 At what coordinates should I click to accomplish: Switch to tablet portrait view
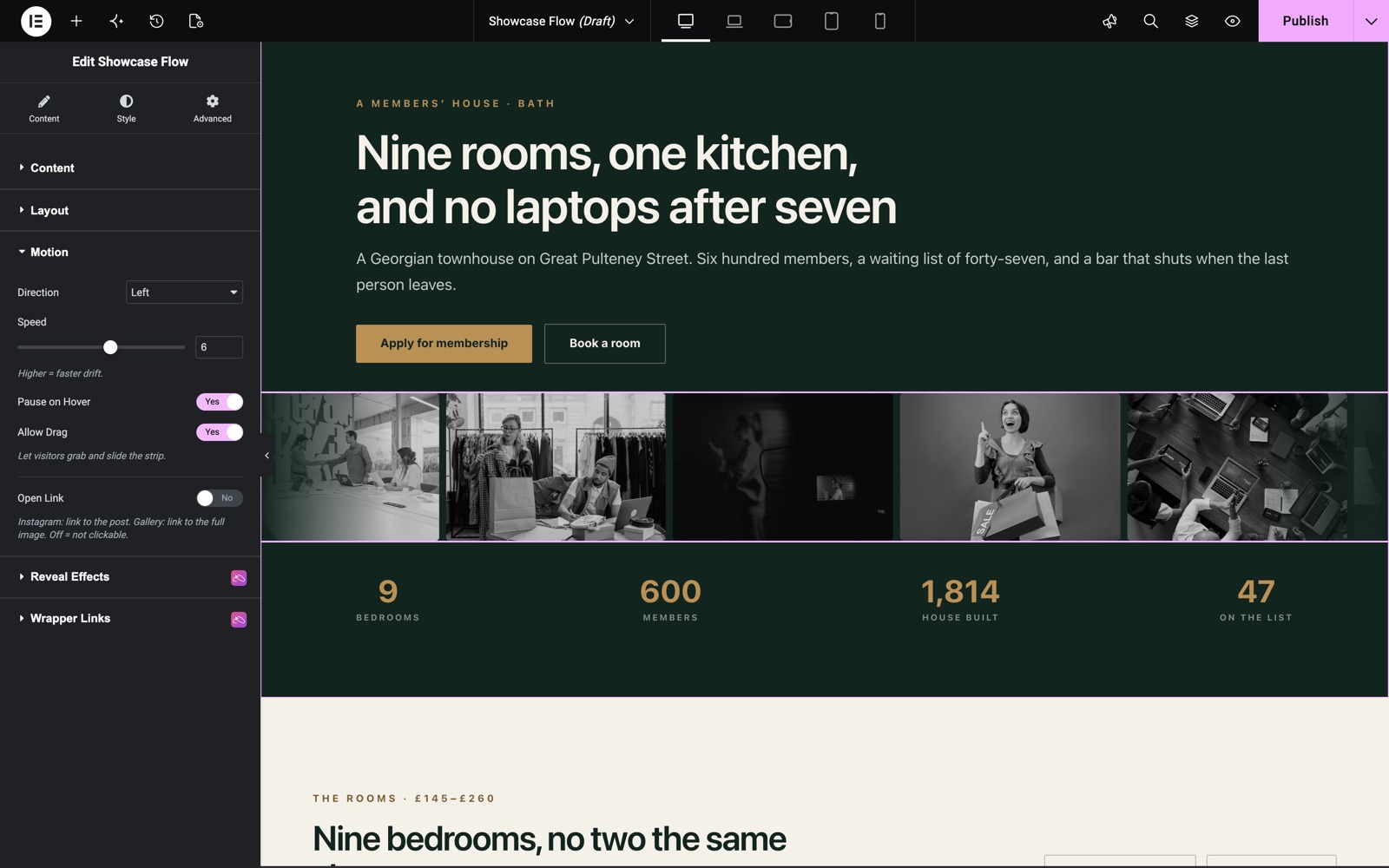tap(832, 21)
